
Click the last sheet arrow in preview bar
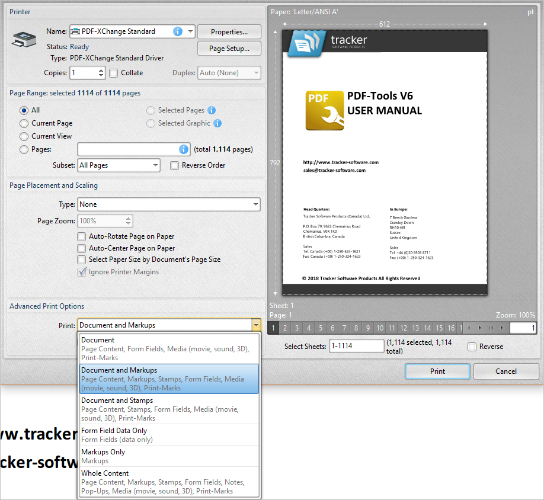tap(502, 328)
